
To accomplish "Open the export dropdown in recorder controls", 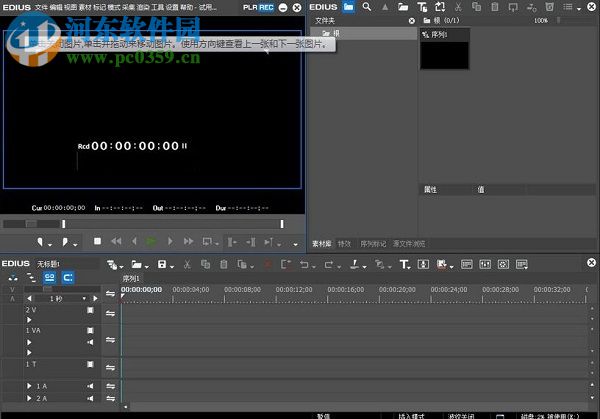I will click(x=279, y=244).
